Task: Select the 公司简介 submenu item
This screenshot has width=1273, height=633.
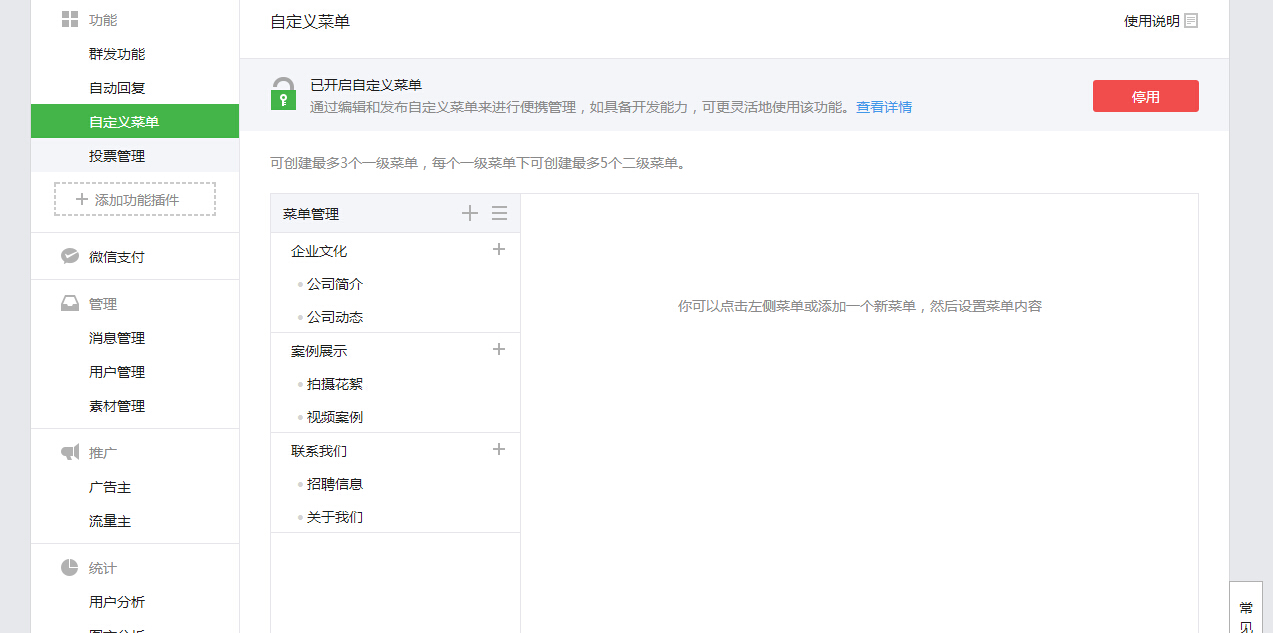Action: [x=335, y=283]
